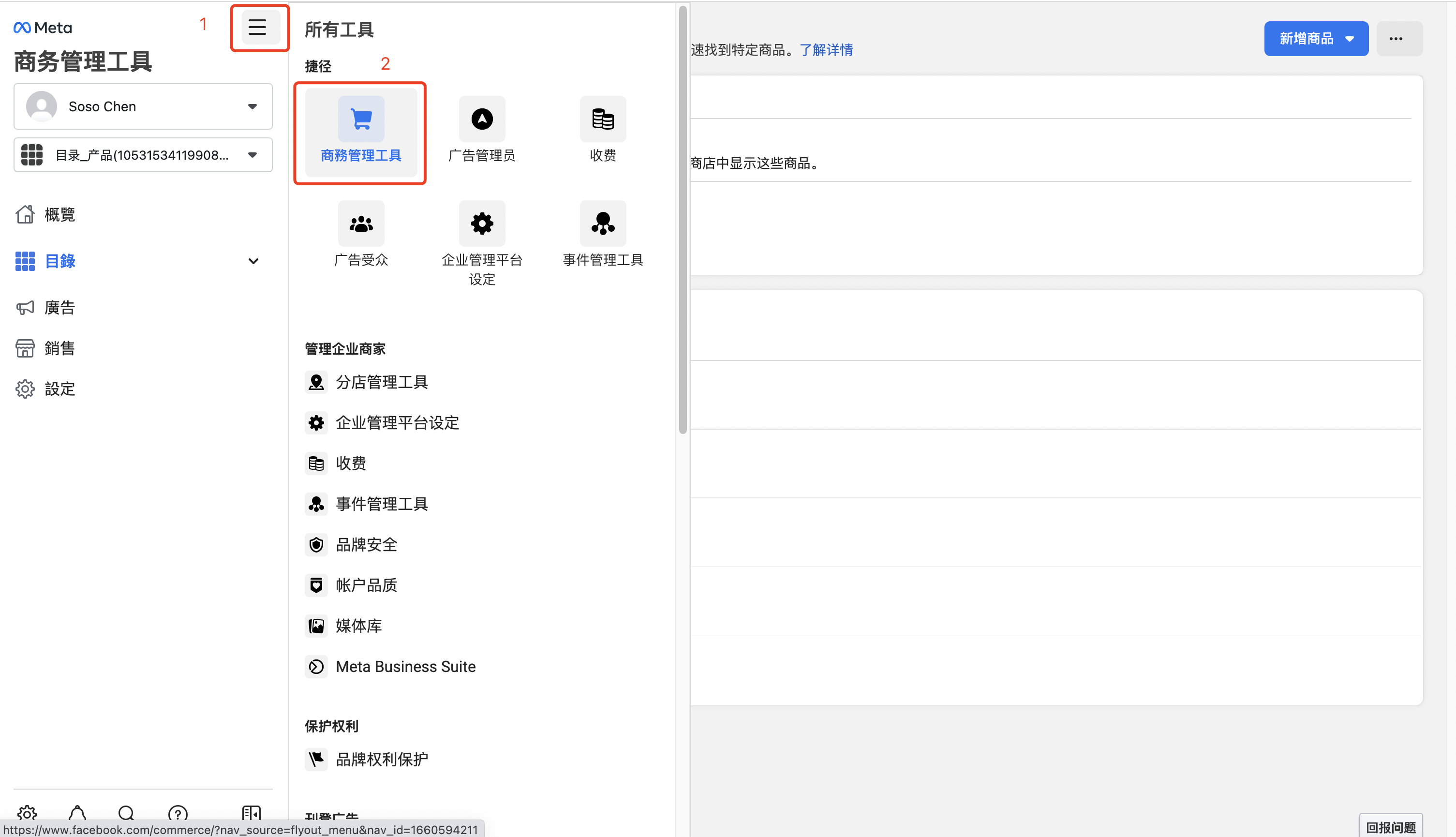Click the hamburger menu icon

(257, 27)
